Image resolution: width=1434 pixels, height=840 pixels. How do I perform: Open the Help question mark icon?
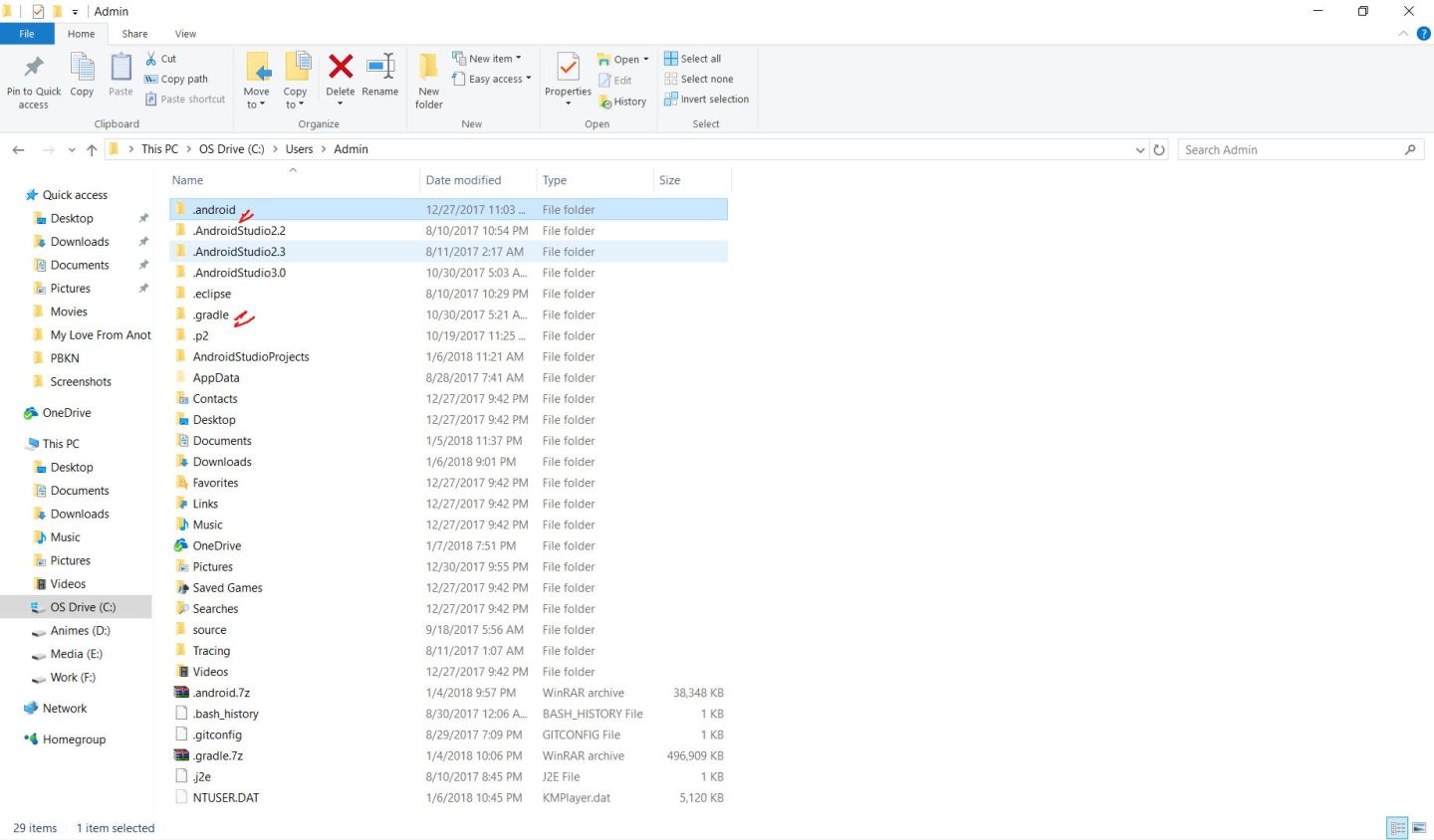pos(1423,34)
